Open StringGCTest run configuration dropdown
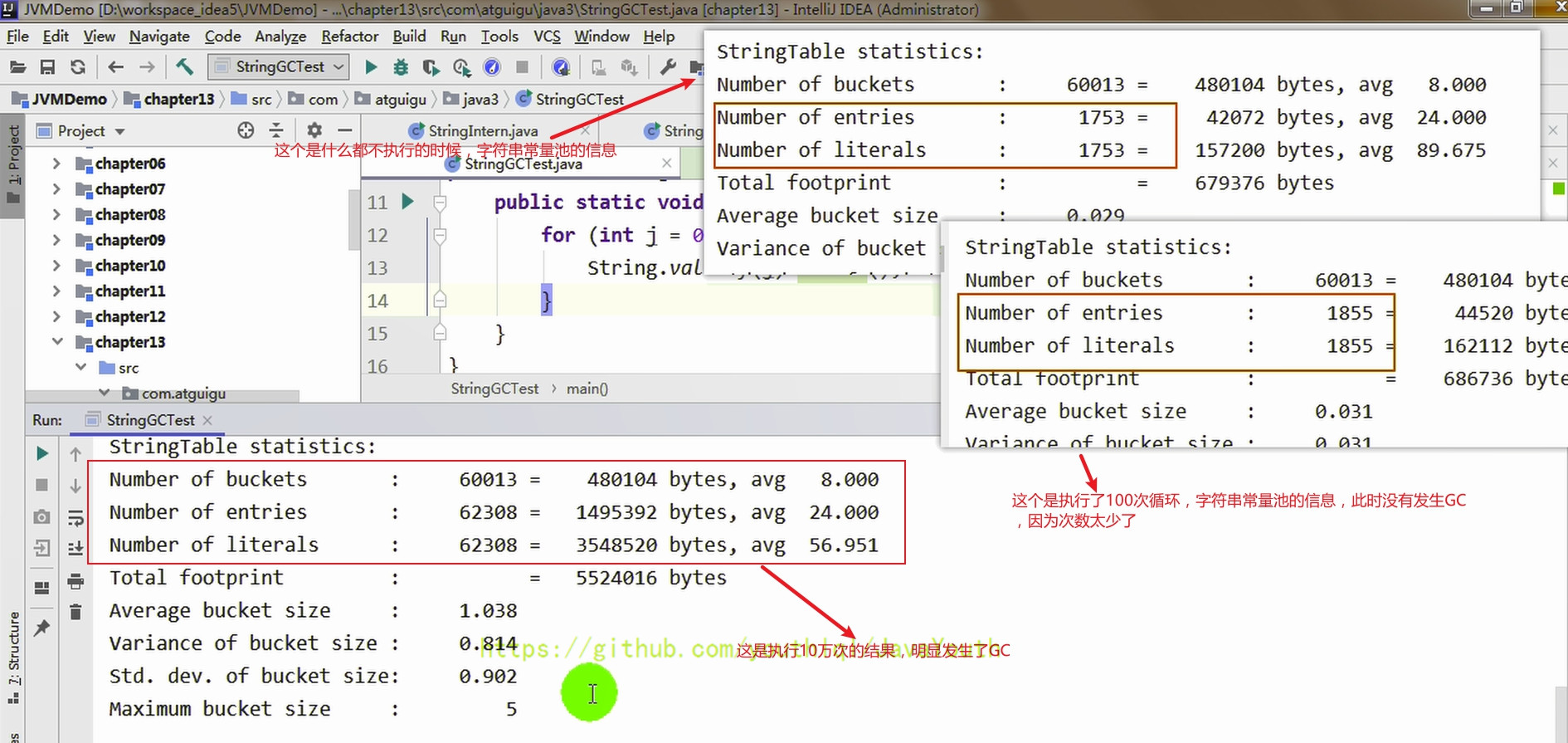Screen dimensions: 1568x743 tap(280, 66)
